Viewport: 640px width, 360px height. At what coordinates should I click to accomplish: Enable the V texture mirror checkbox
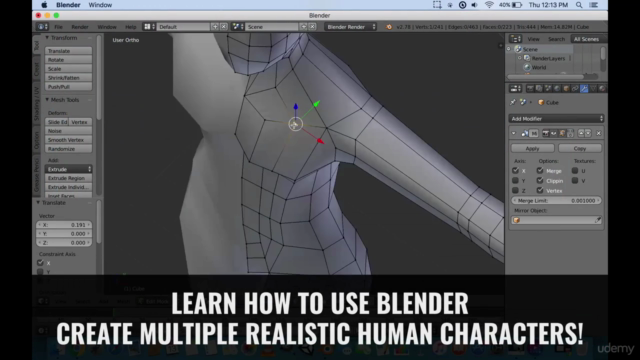tap(575, 180)
